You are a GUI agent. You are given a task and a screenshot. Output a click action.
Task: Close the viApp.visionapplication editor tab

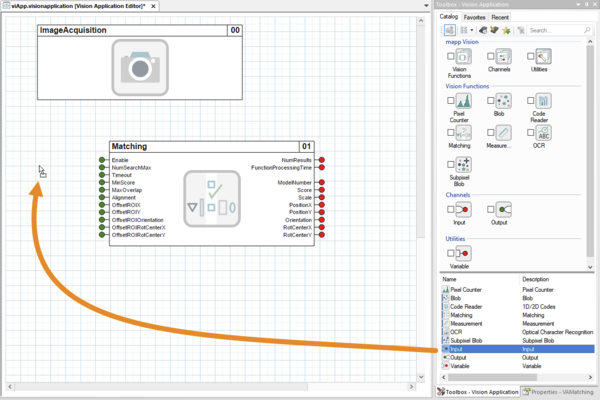point(153,6)
